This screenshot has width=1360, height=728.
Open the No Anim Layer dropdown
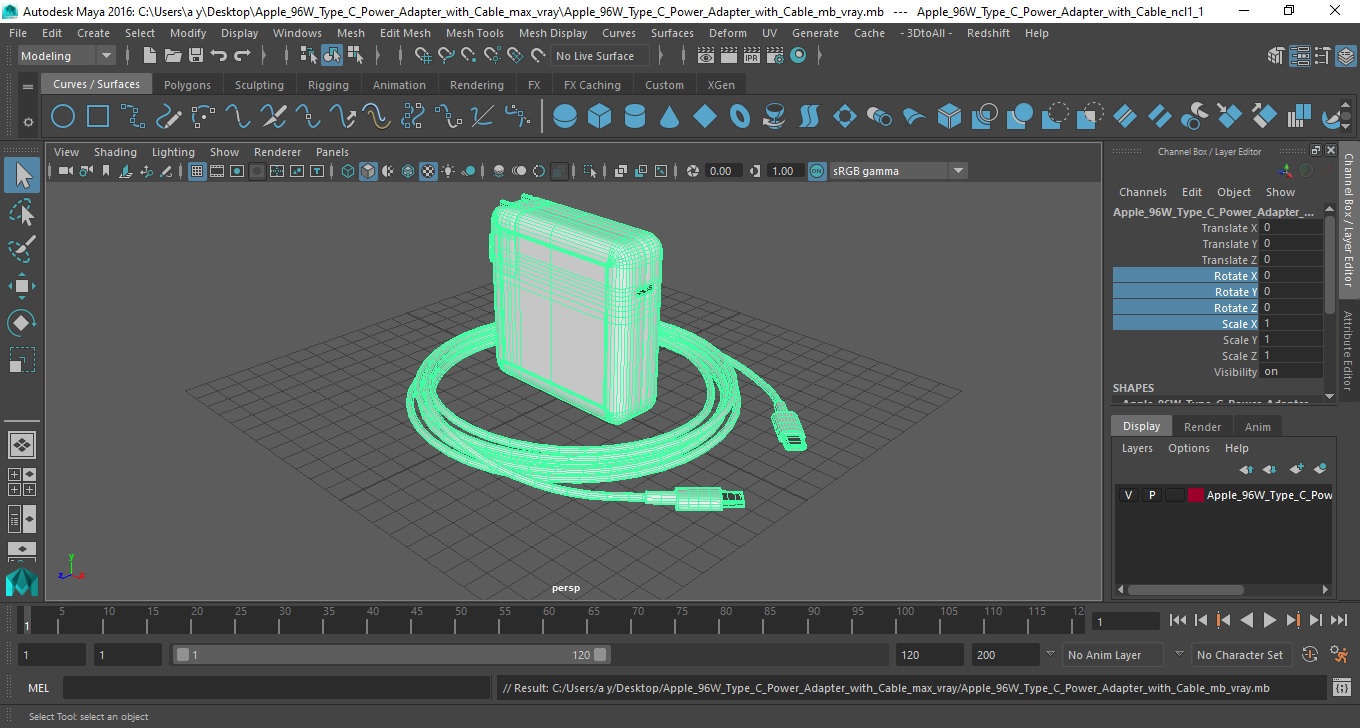click(x=1112, y=655)
